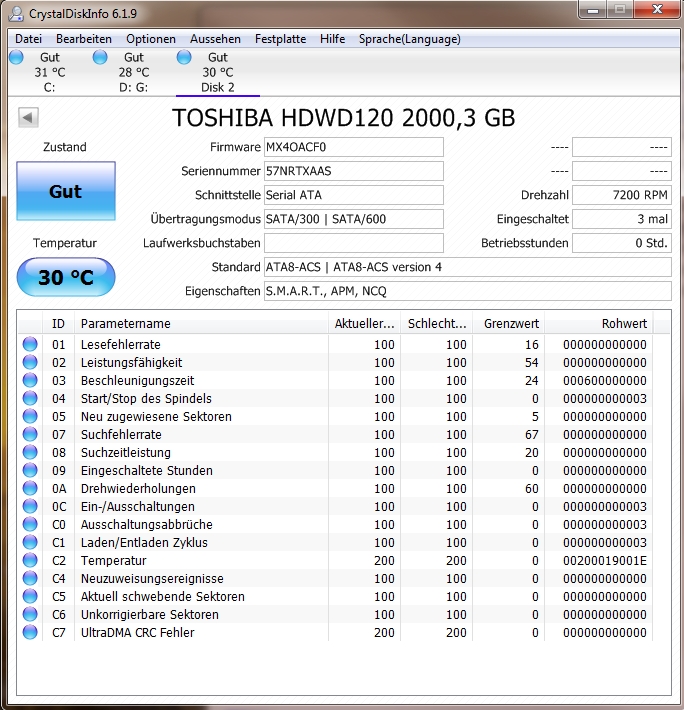Click the Übertragungsmodus field

354,219
